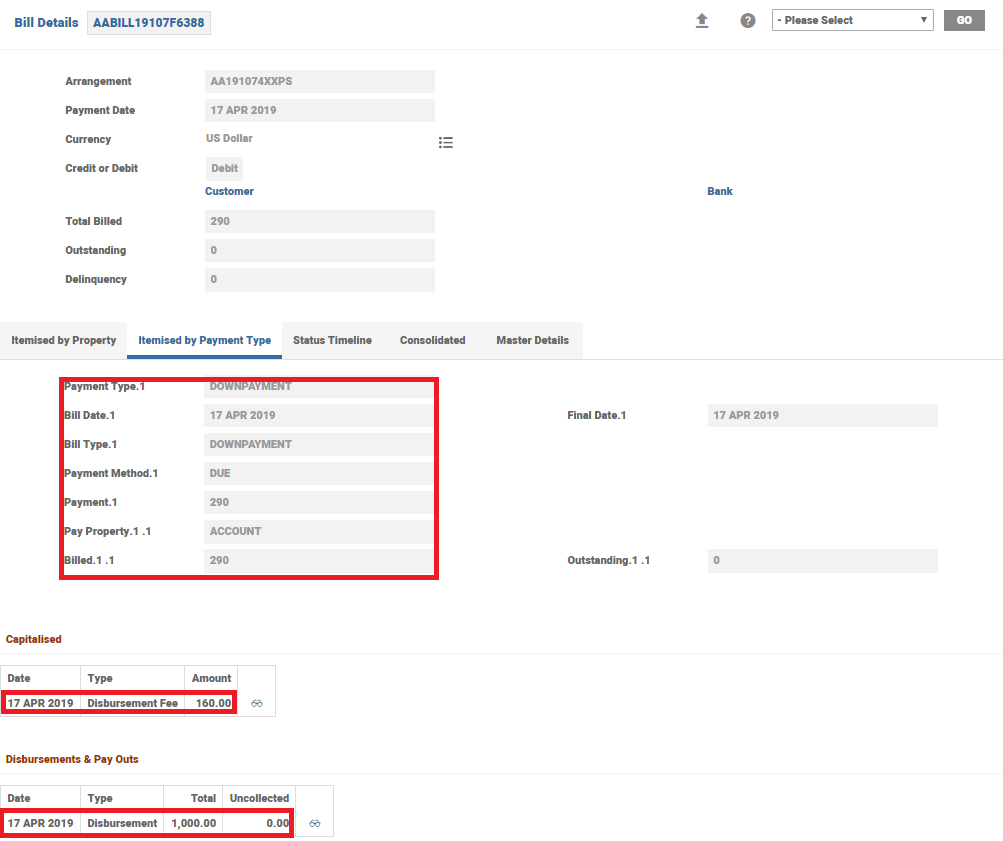Image resolution: width=1003 pixels, height=841 pixels.
Task: View Disbursement Fee details via glasses icon
Action: [257, 704]
